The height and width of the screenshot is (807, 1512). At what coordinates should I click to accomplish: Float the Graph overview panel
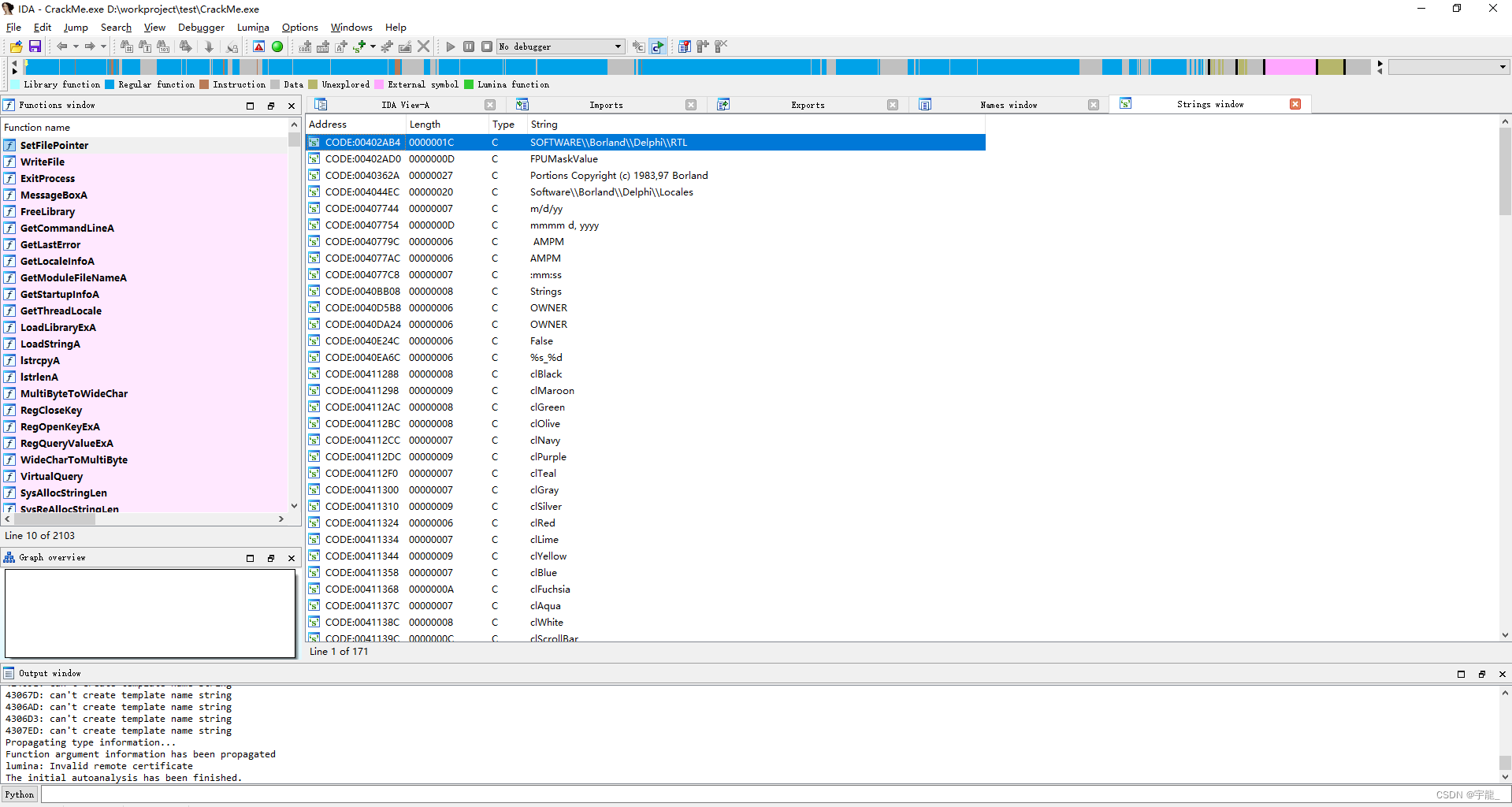(271, 558)
